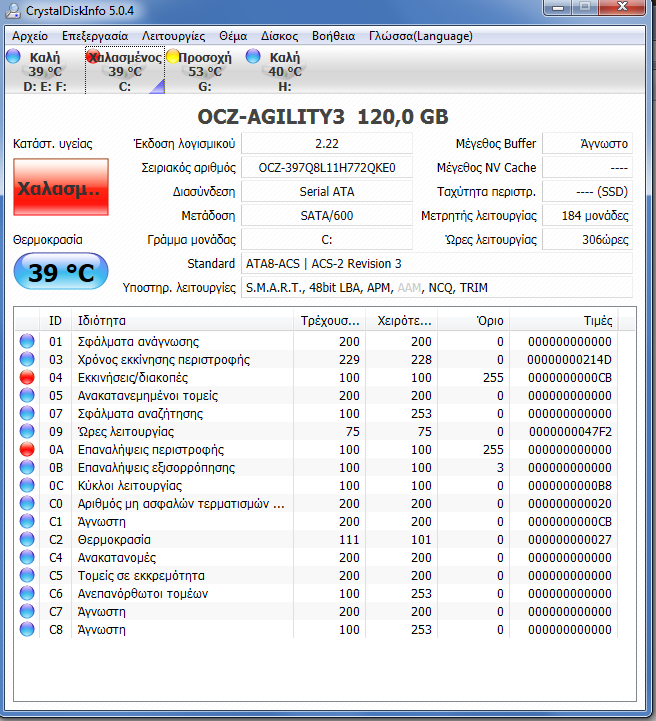The image size is (656, 721).
Task: Click the drive letter field showing C:
Action: [327, 239]
